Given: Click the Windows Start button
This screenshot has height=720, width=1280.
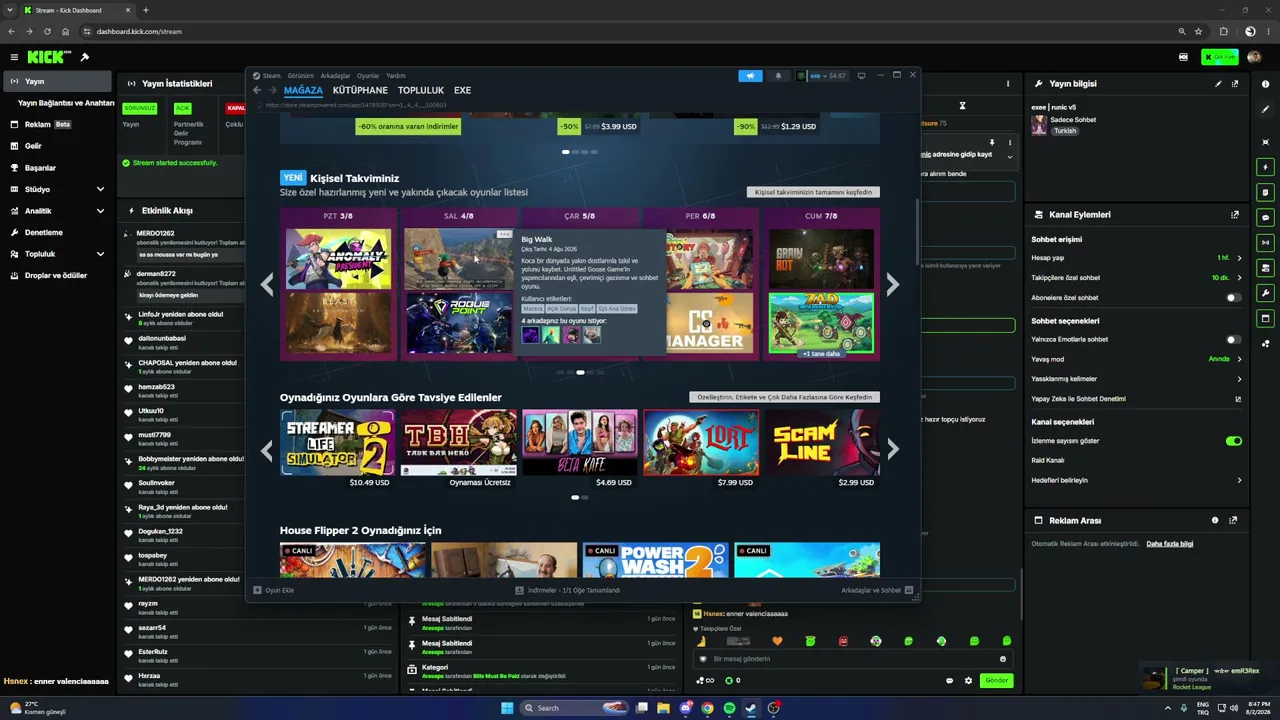Looking at the screenshot, I should [x=507, y=708].
